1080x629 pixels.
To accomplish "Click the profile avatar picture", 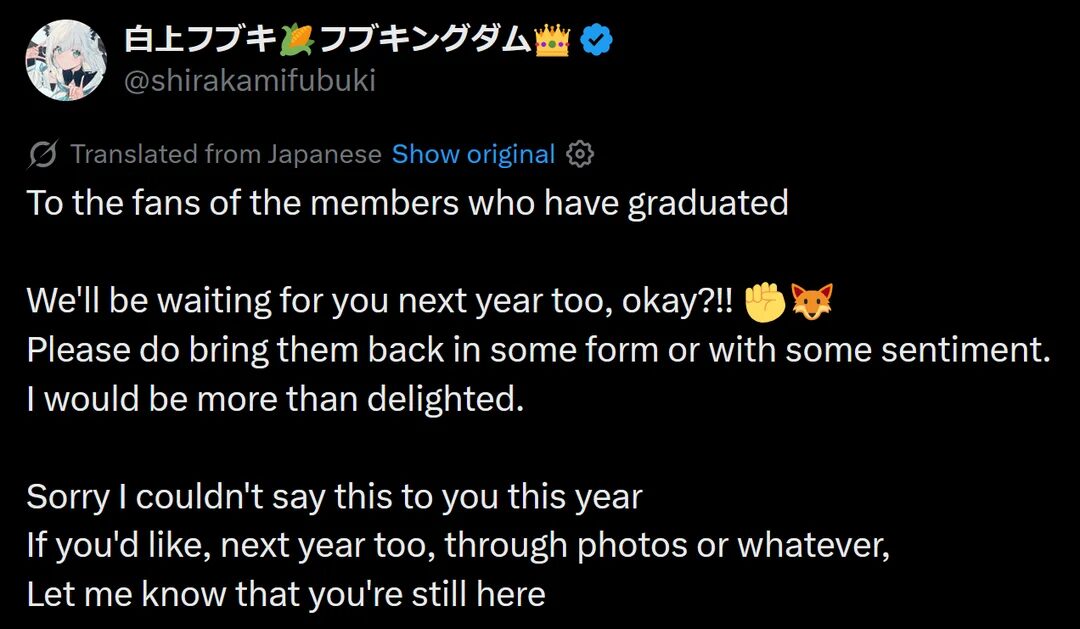I will pyautogui.click(x=65, y=59).
